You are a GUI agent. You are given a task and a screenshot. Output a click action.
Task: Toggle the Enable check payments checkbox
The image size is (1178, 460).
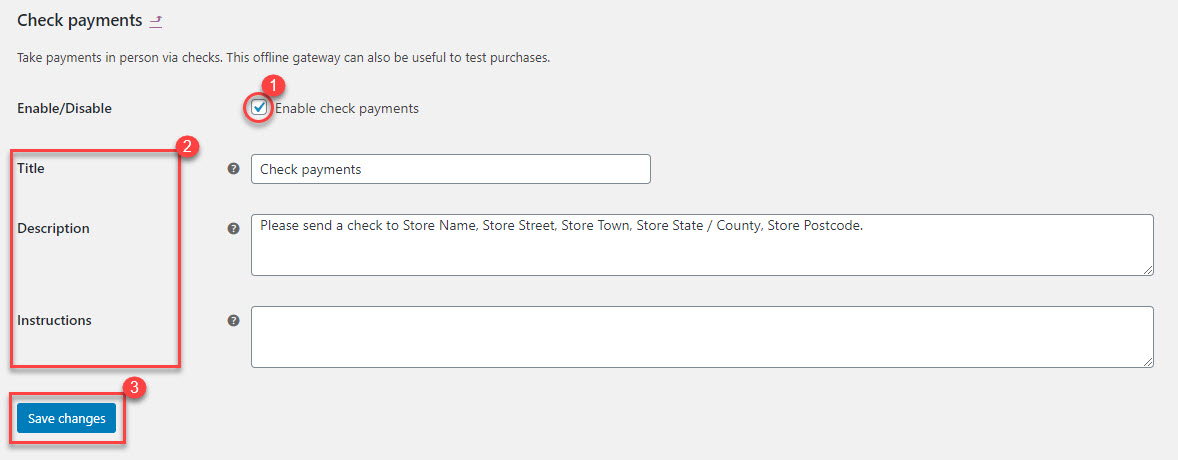click(x=260, y=108)
